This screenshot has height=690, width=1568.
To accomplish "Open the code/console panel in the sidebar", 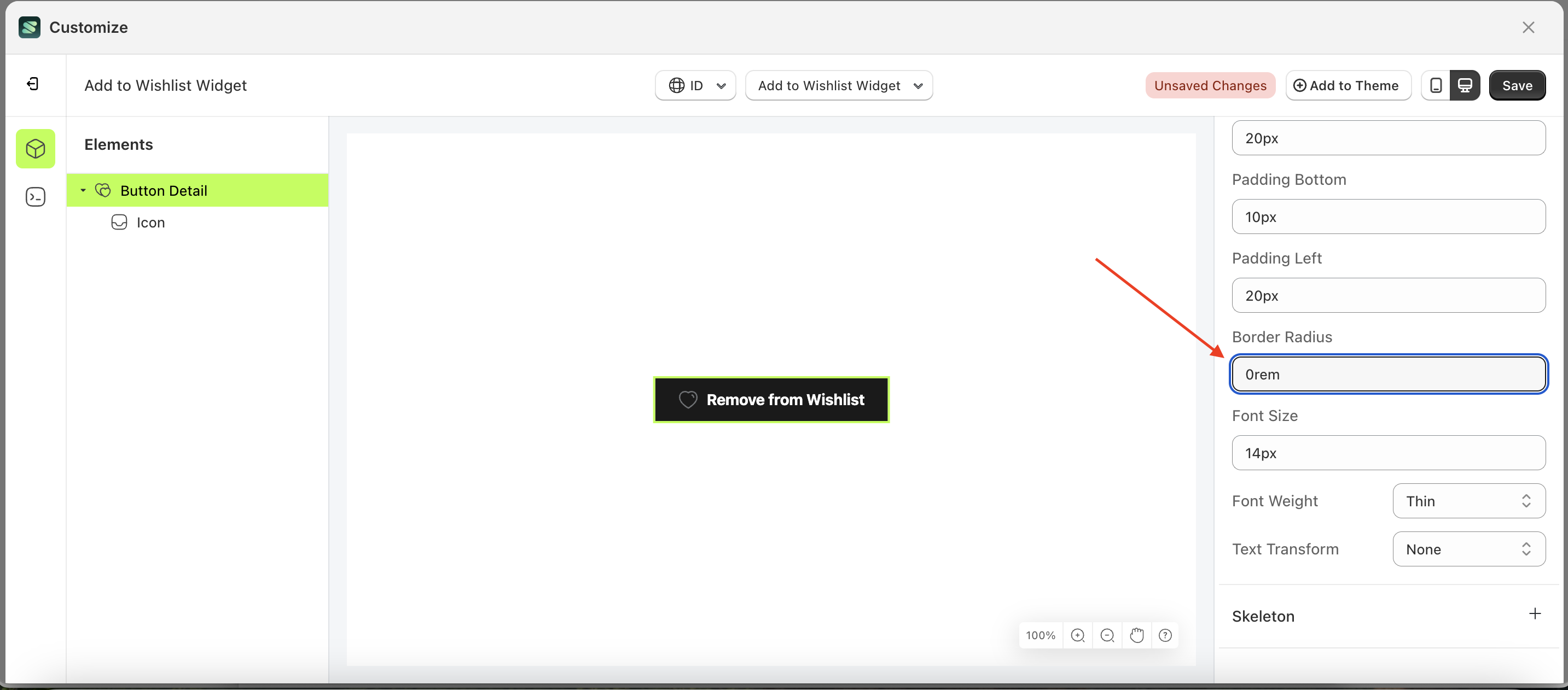I will [x=36, y=196].
